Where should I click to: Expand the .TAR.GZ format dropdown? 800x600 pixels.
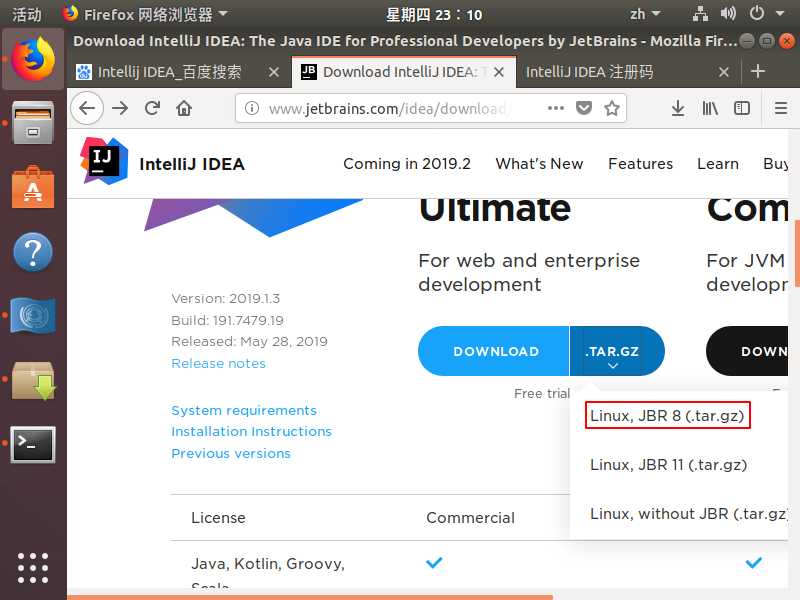(x=615, y=351)
